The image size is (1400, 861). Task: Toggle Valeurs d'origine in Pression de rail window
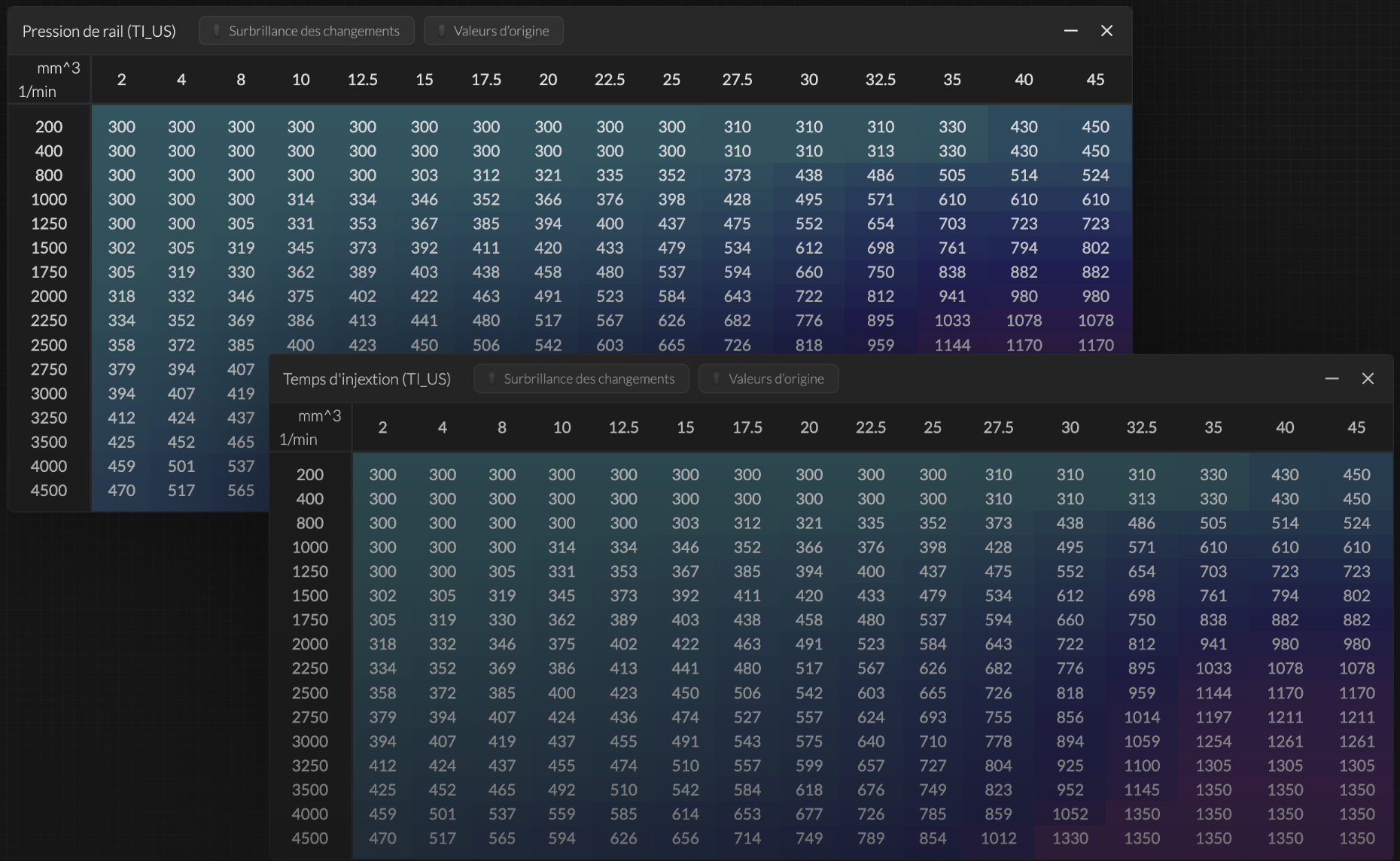[x=493, y=31]
